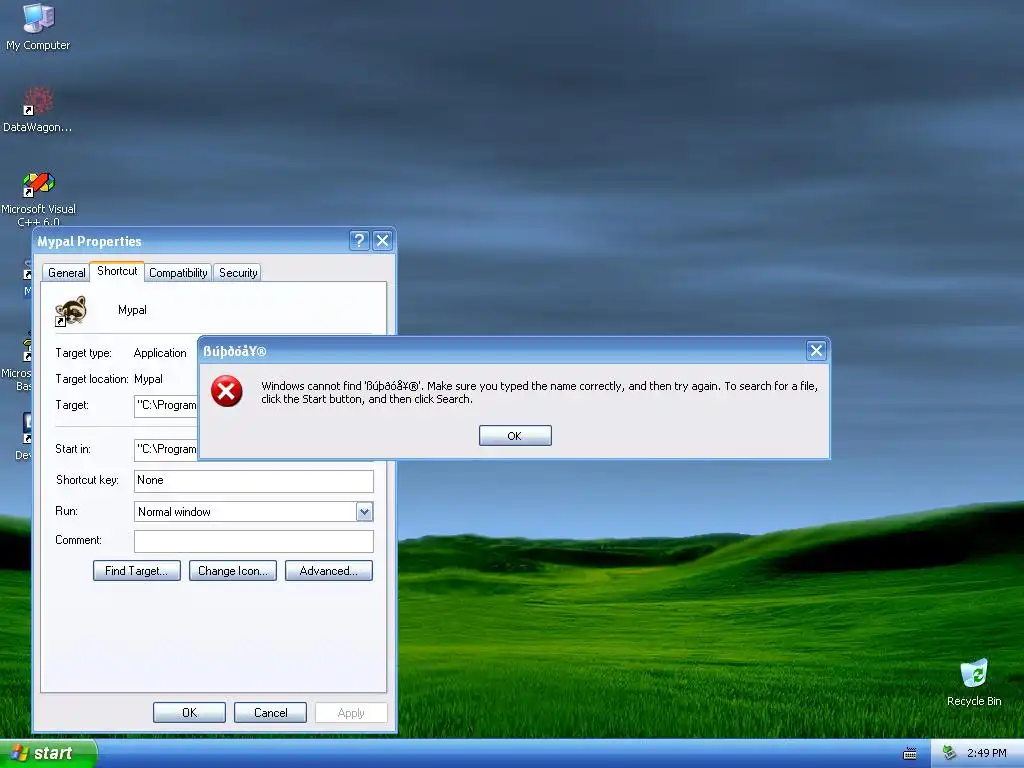Image resolution: width=1024 pixels, height=768 pixels.
Task: Click the Target path field
Action: coord(166,406)
